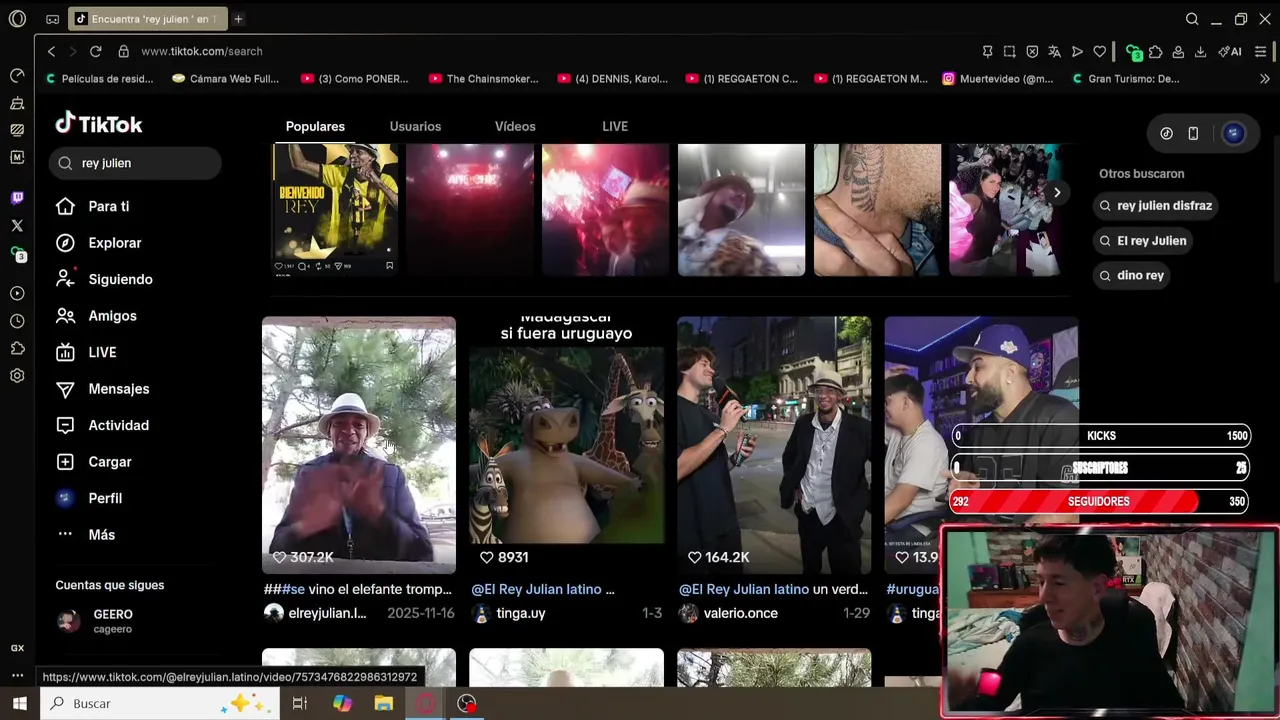Add page to bookmarks with heart icon

point(1100,51)
